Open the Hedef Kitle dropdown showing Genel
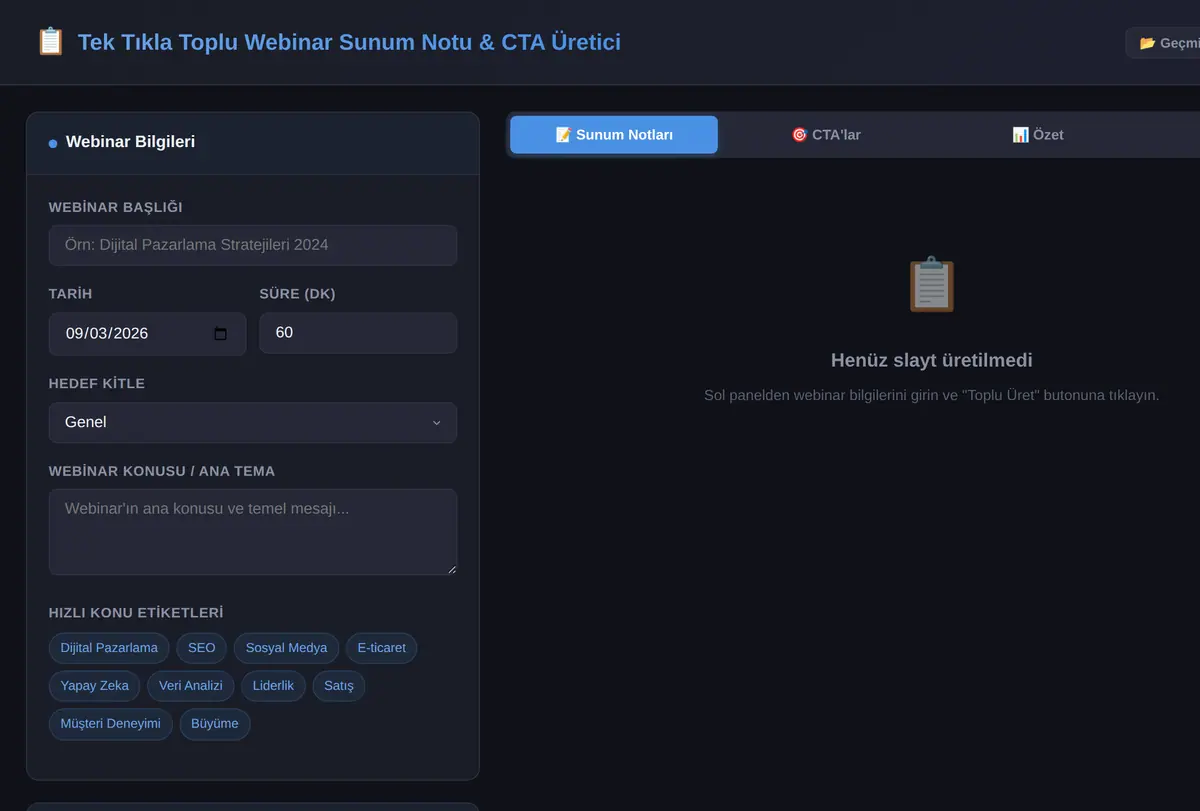Viewport: 1200px width, 811px height. [x=253, y=422]
